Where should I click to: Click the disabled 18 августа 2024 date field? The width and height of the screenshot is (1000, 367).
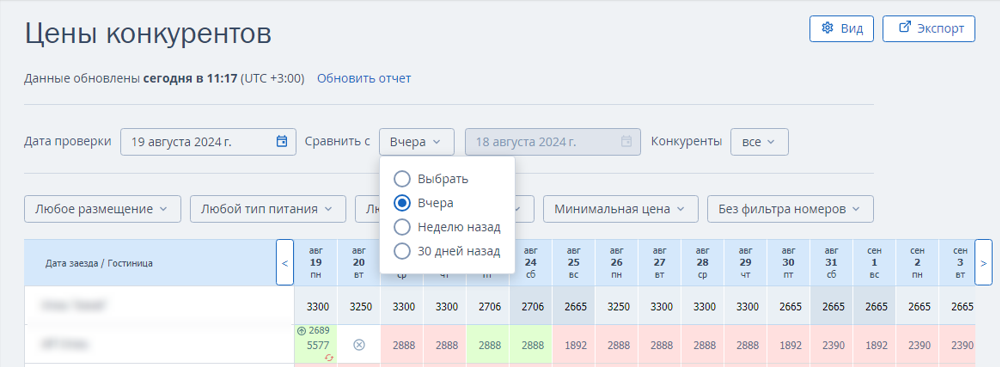coord(553,142)
